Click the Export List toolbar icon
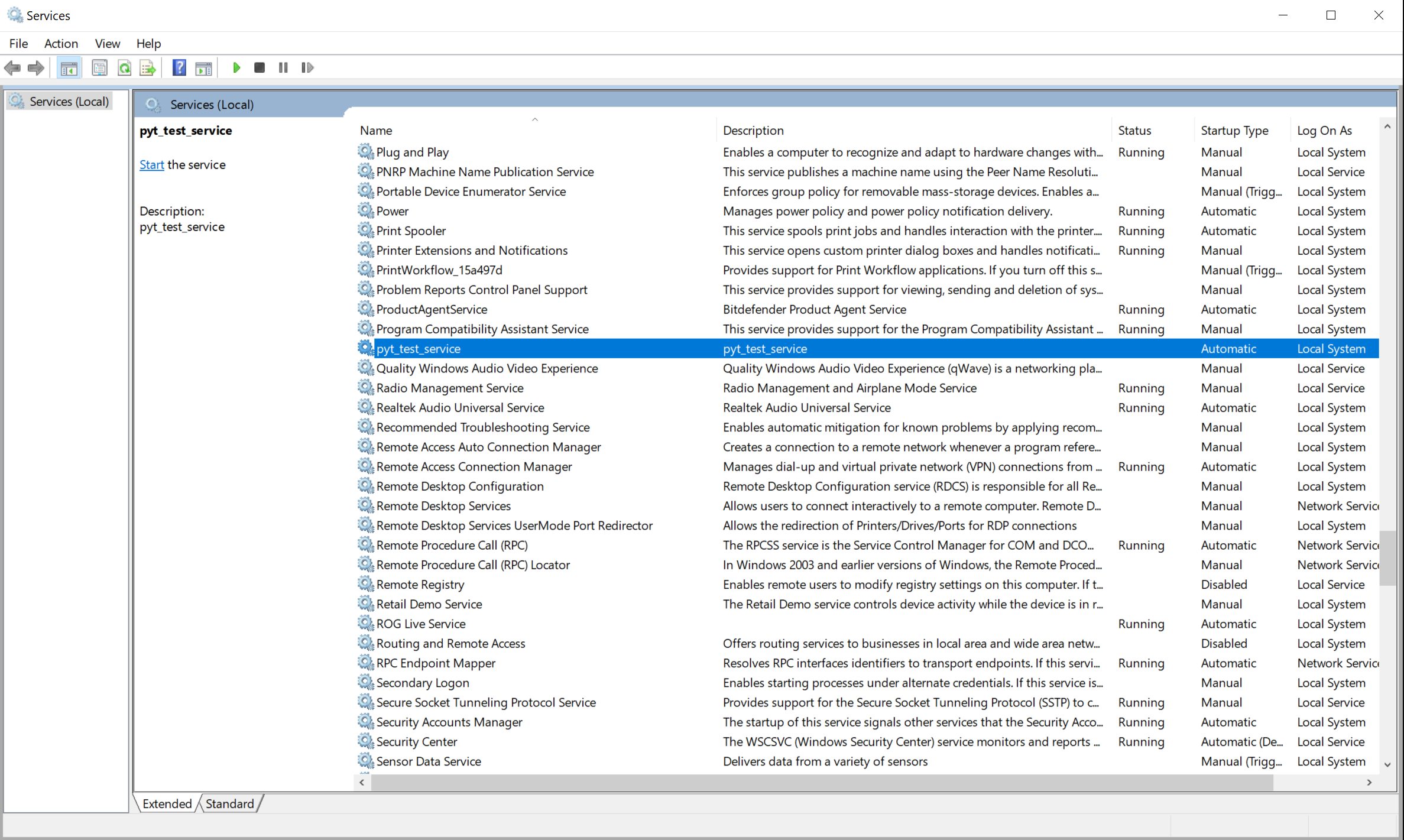This screenshot has height=840, width=1404. pyautogui.click(x=148, y=68)
